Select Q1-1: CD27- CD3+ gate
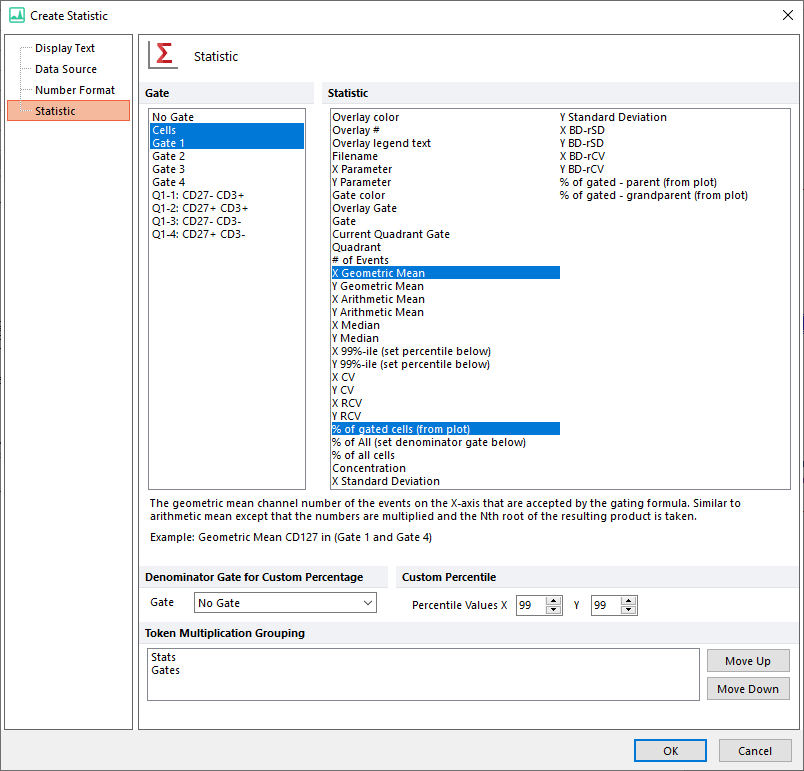The height and width of the screenshot is (771, 804). (227, 195)
